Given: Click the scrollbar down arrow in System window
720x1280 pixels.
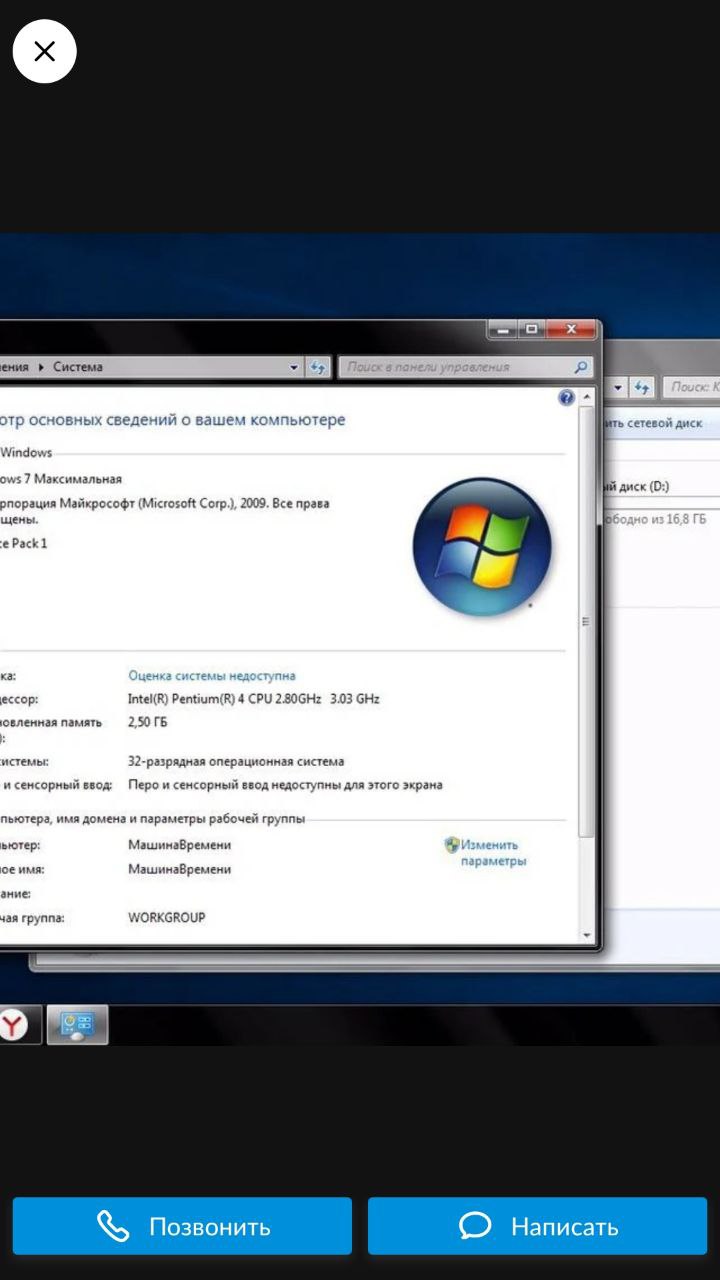Looking at the screenshot, I should [x=586, y=935].
